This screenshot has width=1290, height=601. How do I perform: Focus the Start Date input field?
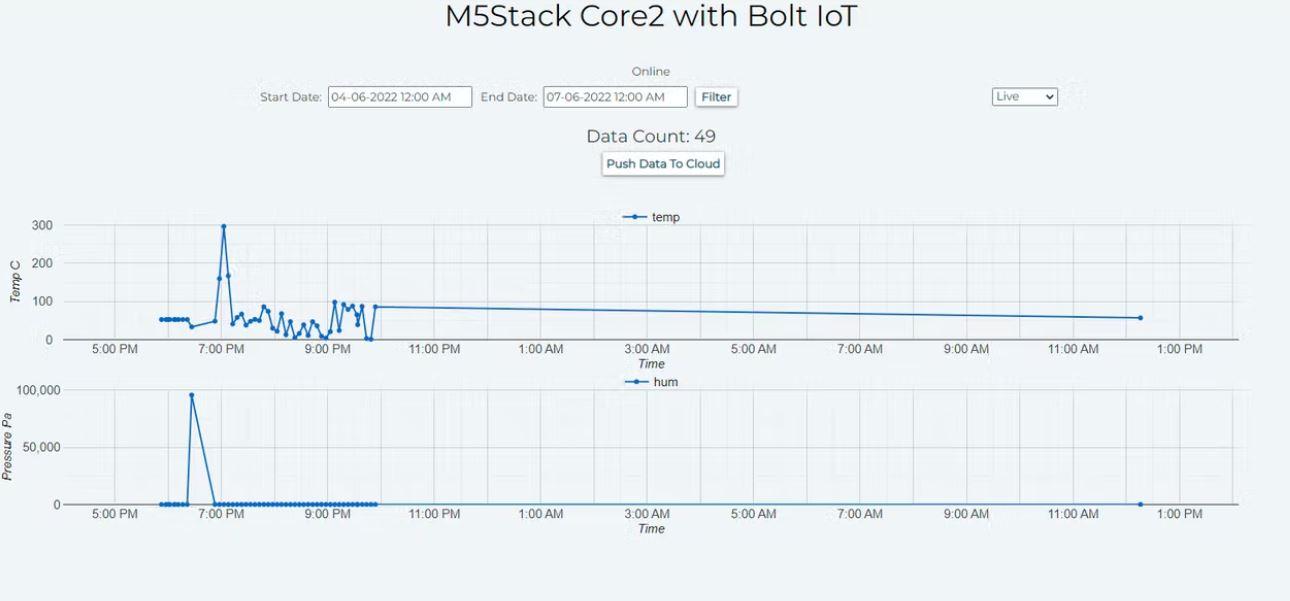[x=400, y=97]
